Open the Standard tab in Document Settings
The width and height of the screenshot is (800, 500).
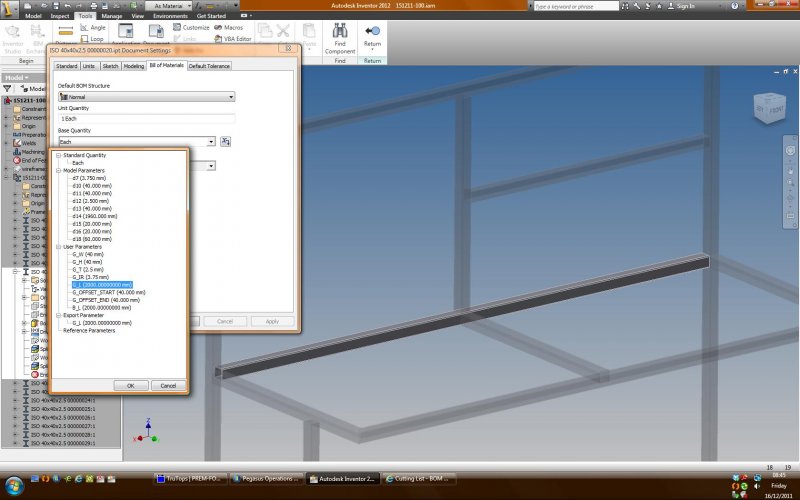[67, 66]
